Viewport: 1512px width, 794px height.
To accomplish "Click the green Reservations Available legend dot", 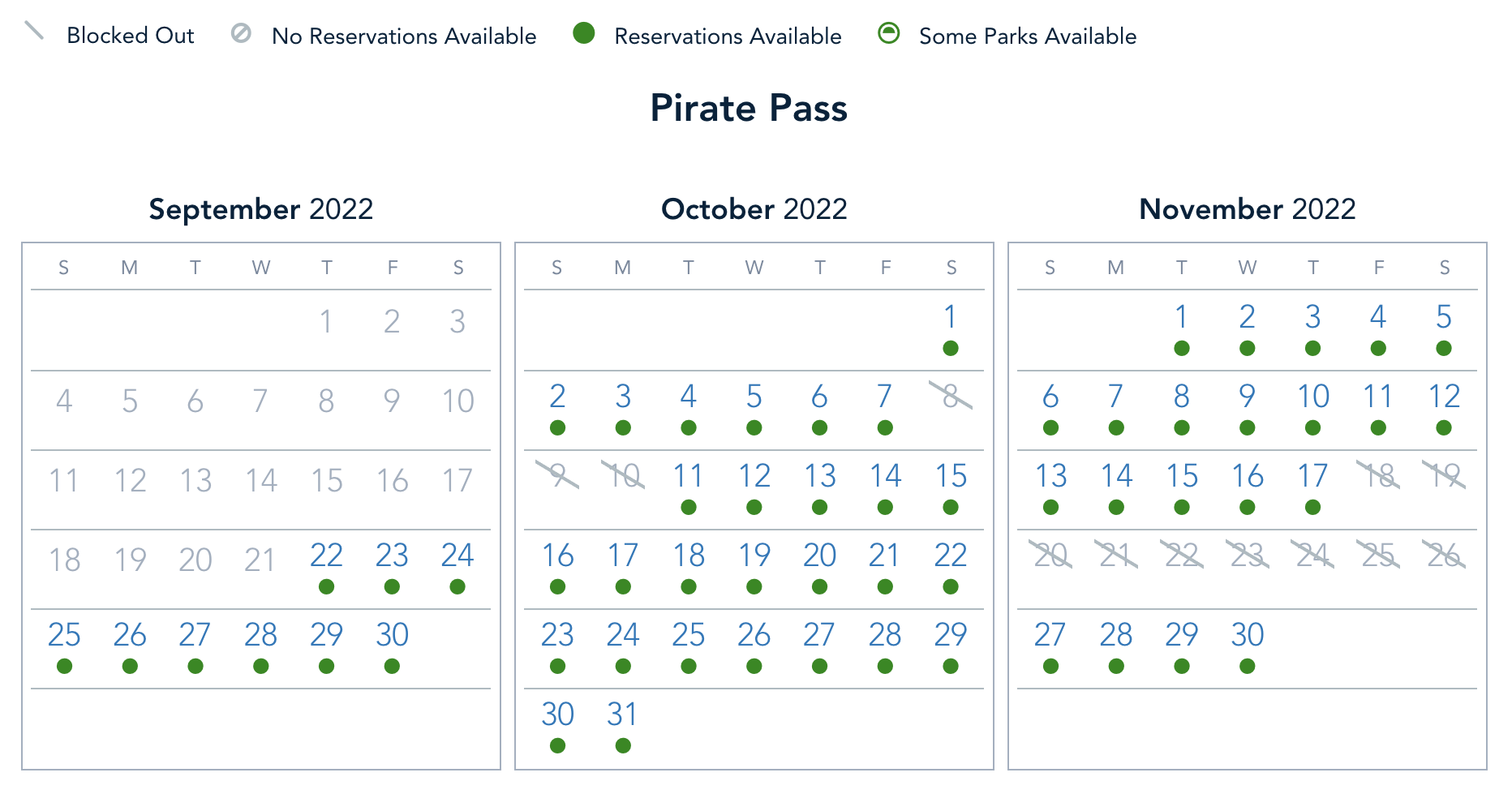I will (x=584, y=33).
